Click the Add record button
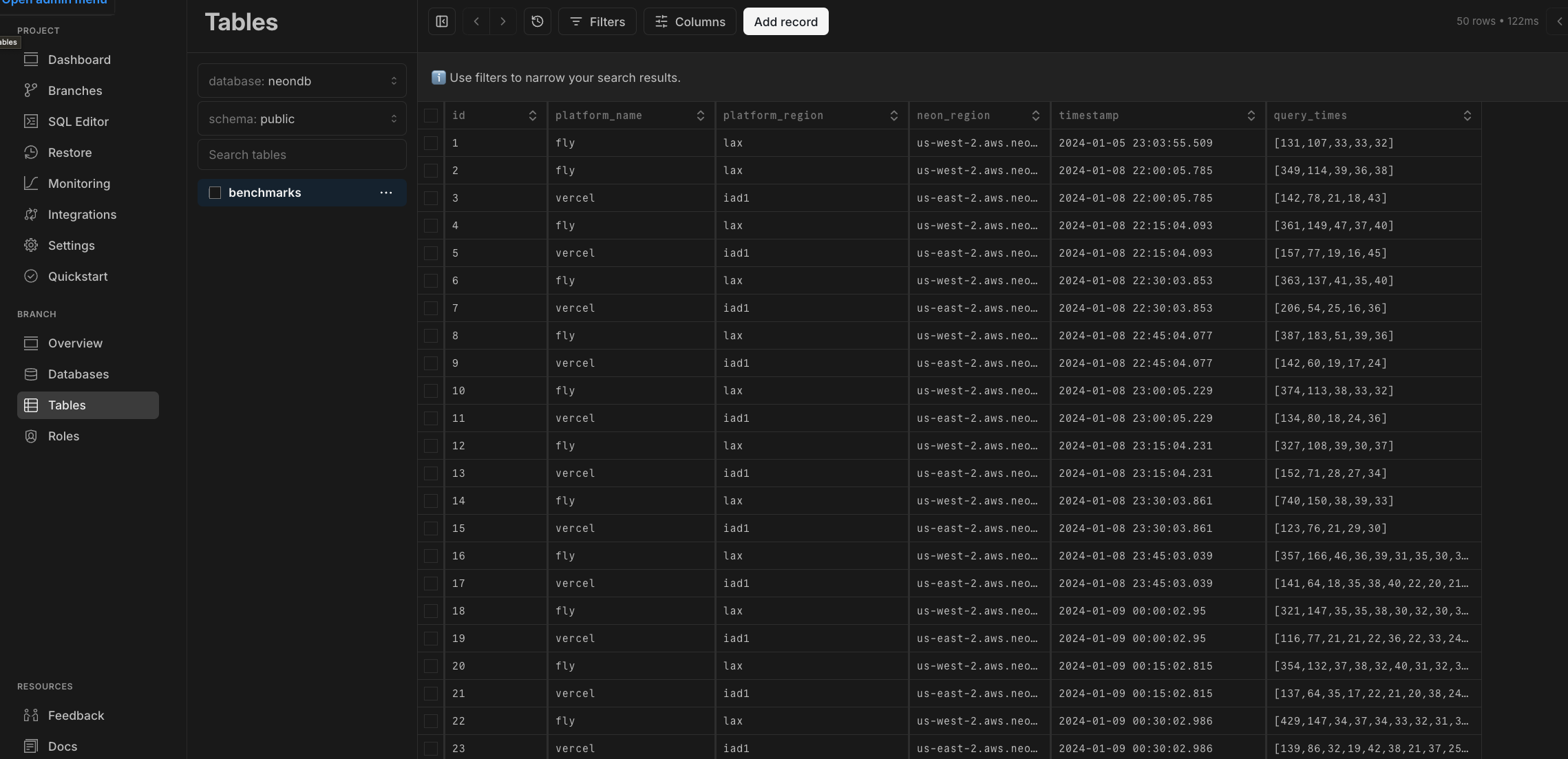 pos(785,21)
